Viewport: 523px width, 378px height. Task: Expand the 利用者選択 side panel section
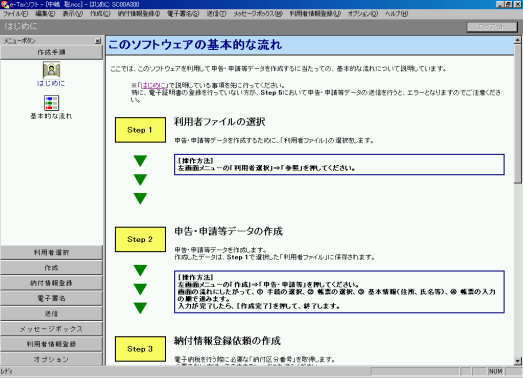pyautogui.click(x=51, y=253)
